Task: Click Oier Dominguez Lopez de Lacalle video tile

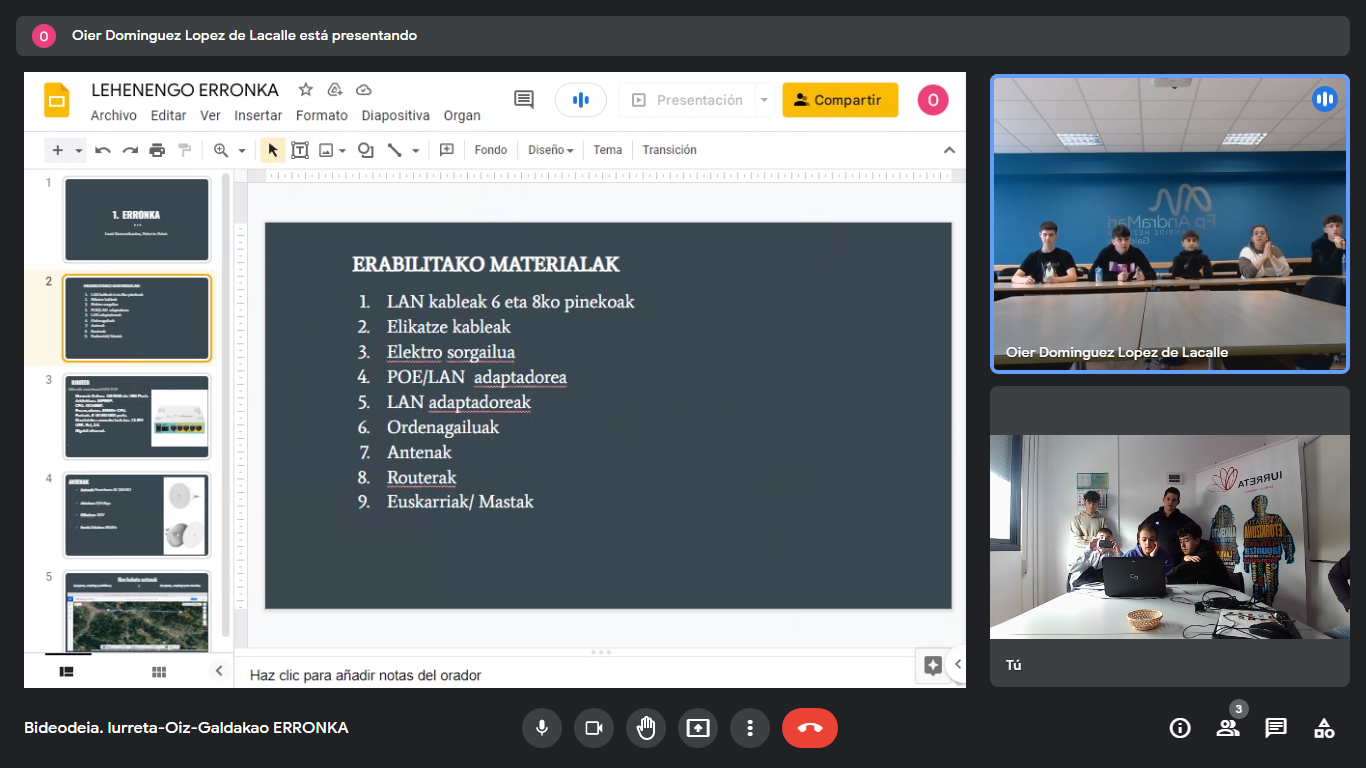Action: 1170,224
